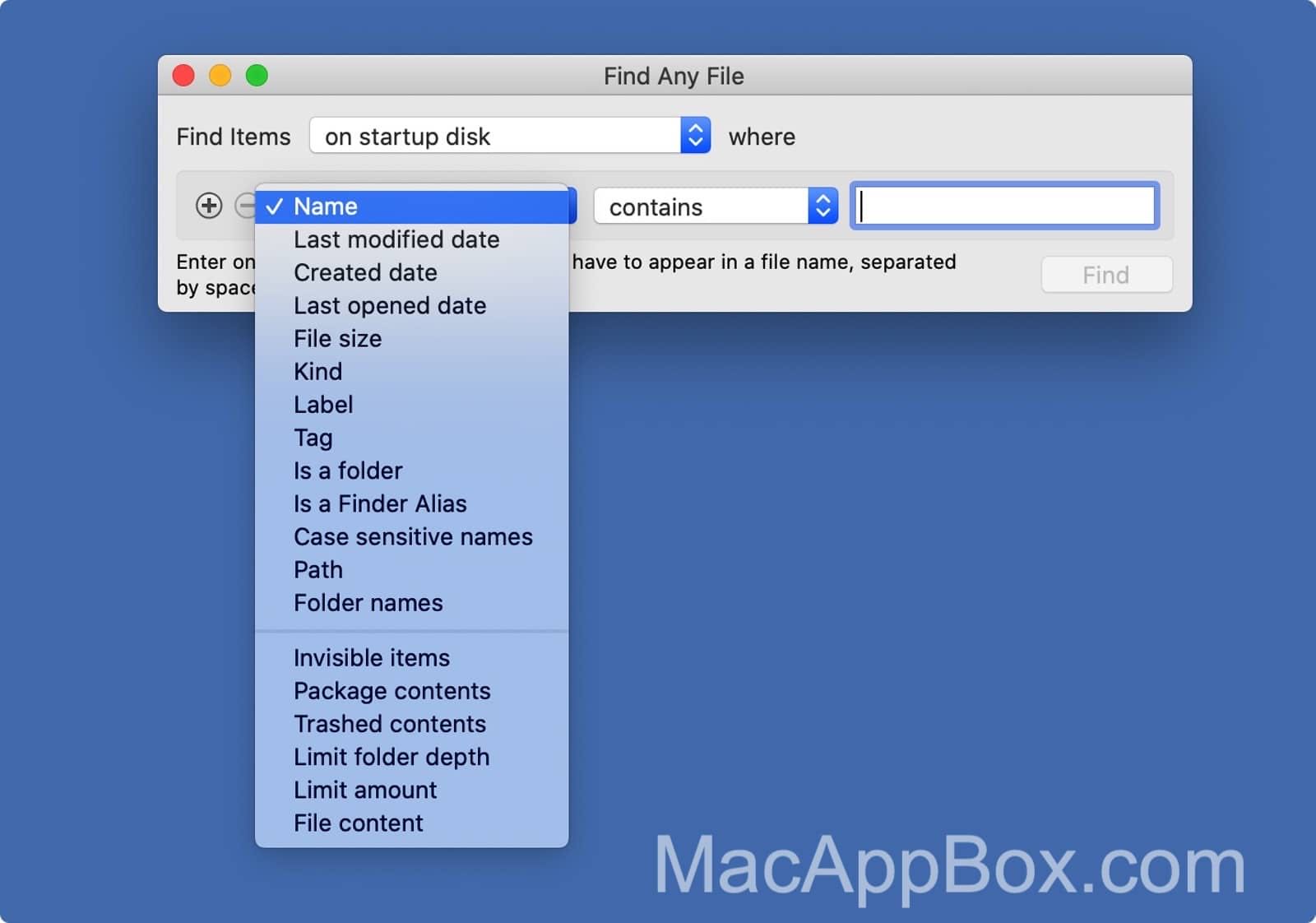Choose Last modified date from the menu

click(x=411, y=239)
